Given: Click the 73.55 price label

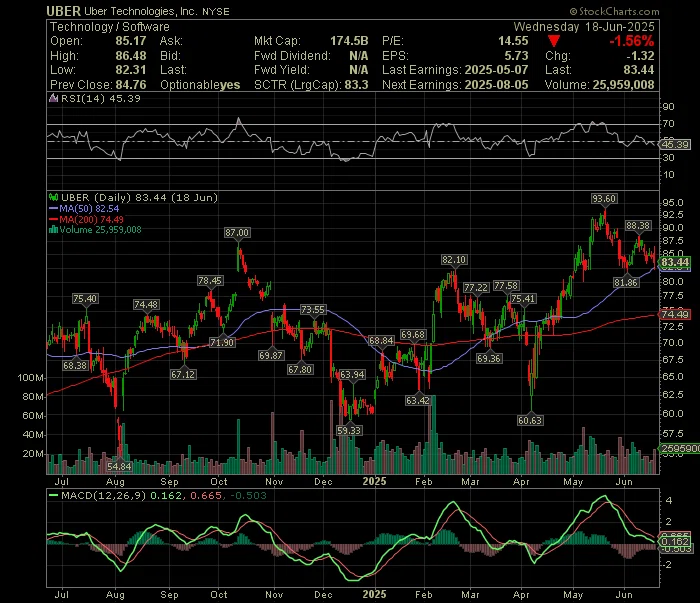Looking at the screenshot, I should point(313,310).
